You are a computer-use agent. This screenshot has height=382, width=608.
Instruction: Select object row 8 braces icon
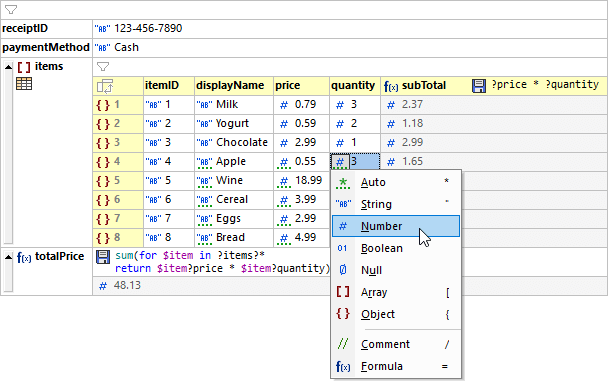(x=103, y=238)
